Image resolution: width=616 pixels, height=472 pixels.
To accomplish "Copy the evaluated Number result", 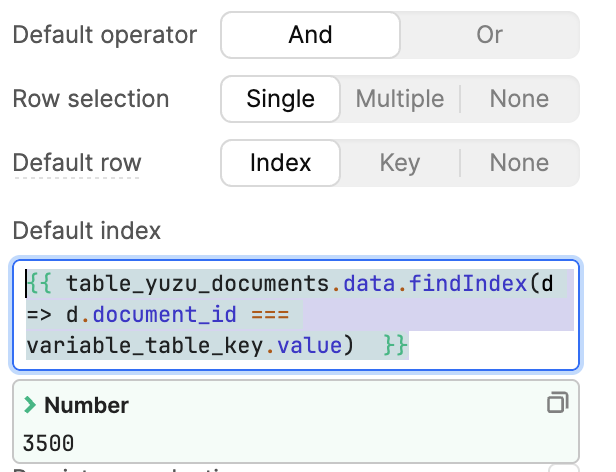I will (x=557, y=404).
